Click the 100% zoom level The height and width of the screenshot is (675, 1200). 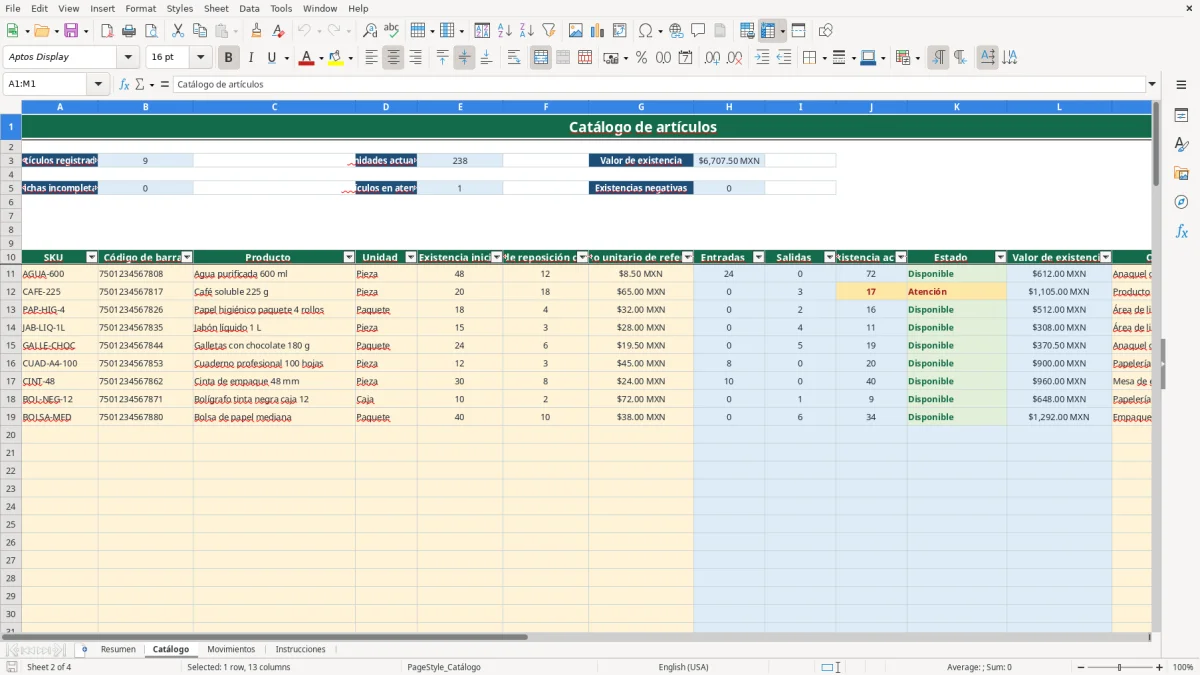pos(1183,667)
